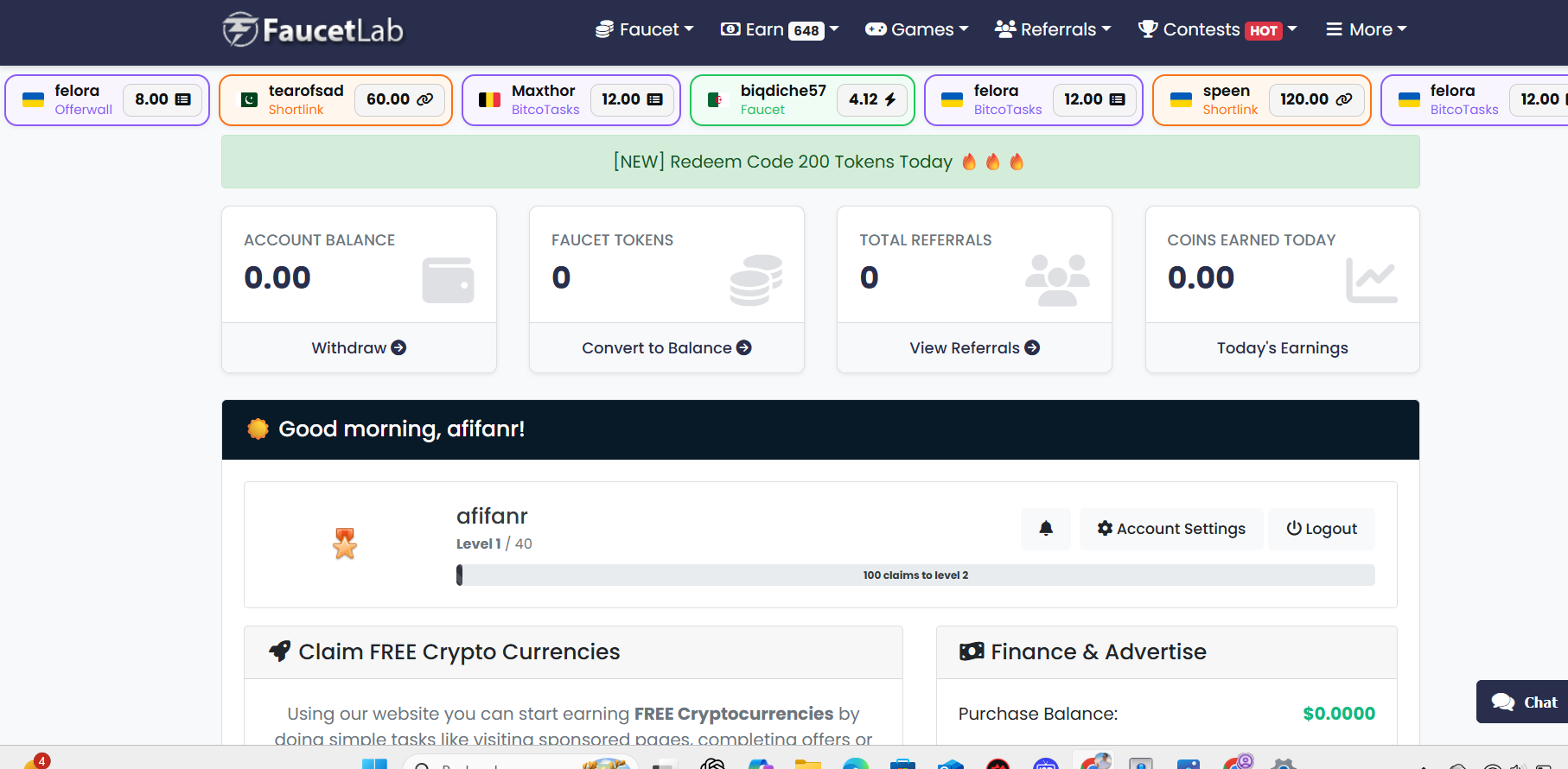Screen dimensions: 1568x769
Task: Click the 648 badge next to Earn
Action: (806, 30)
